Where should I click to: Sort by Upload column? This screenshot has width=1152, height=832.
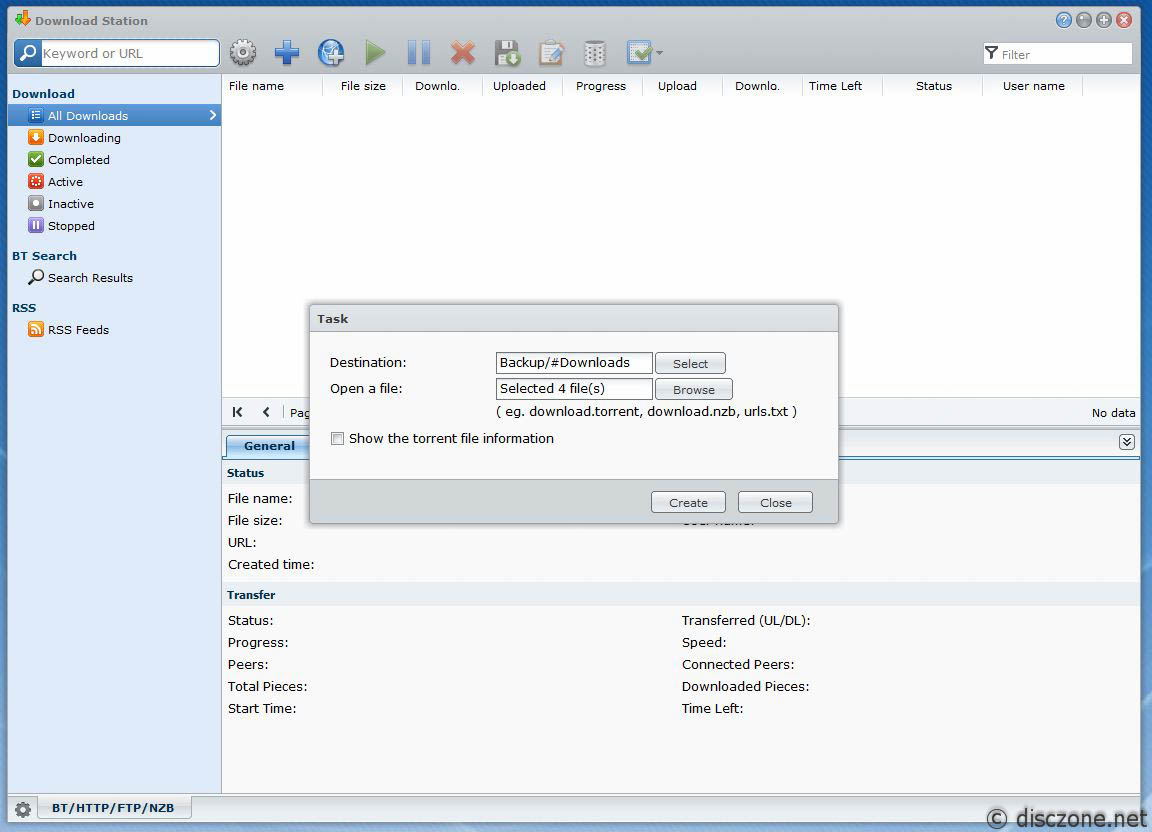point(677,86)
